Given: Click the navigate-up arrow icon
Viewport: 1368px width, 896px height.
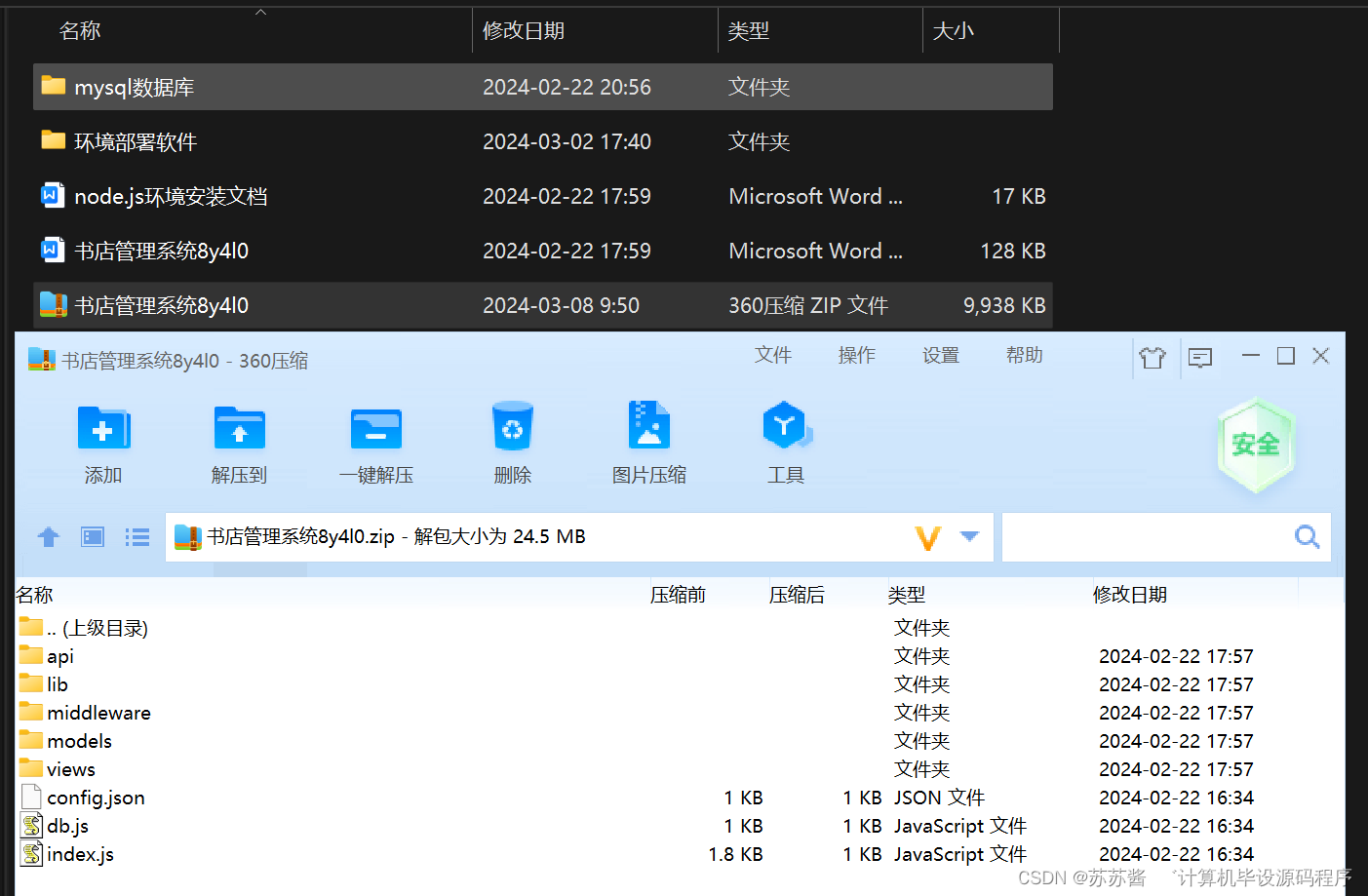Looking at the screenshot, I should 48,536.
